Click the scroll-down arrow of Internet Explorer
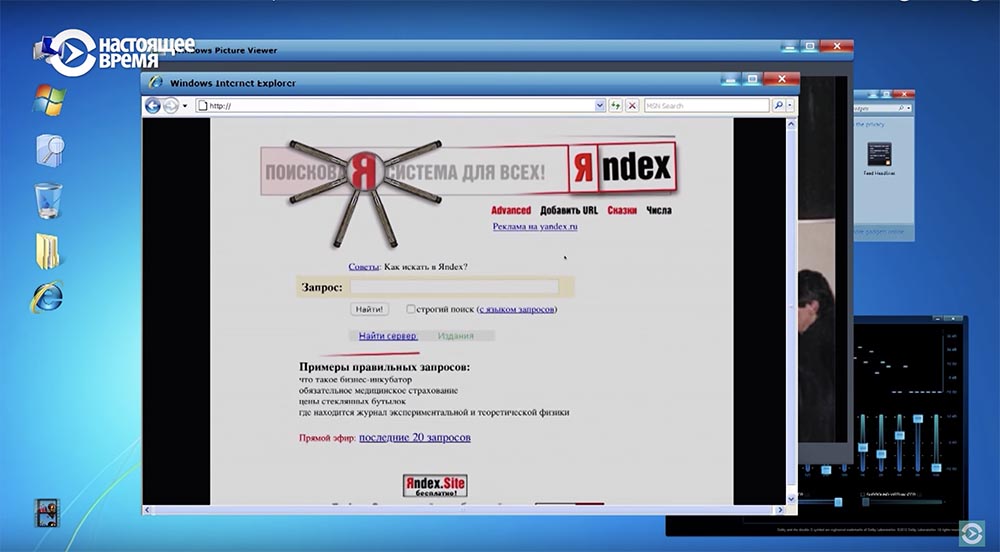This screenshot has width=1000, height=552. coord(791,498)
